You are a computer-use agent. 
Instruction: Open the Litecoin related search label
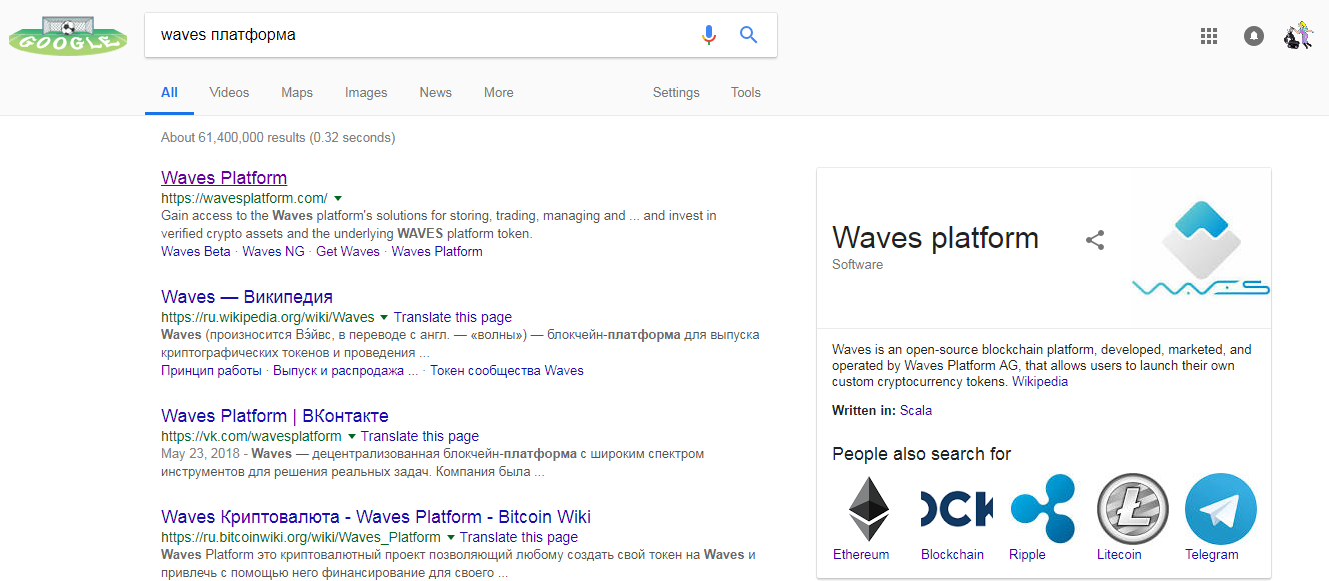[1119, 555]
